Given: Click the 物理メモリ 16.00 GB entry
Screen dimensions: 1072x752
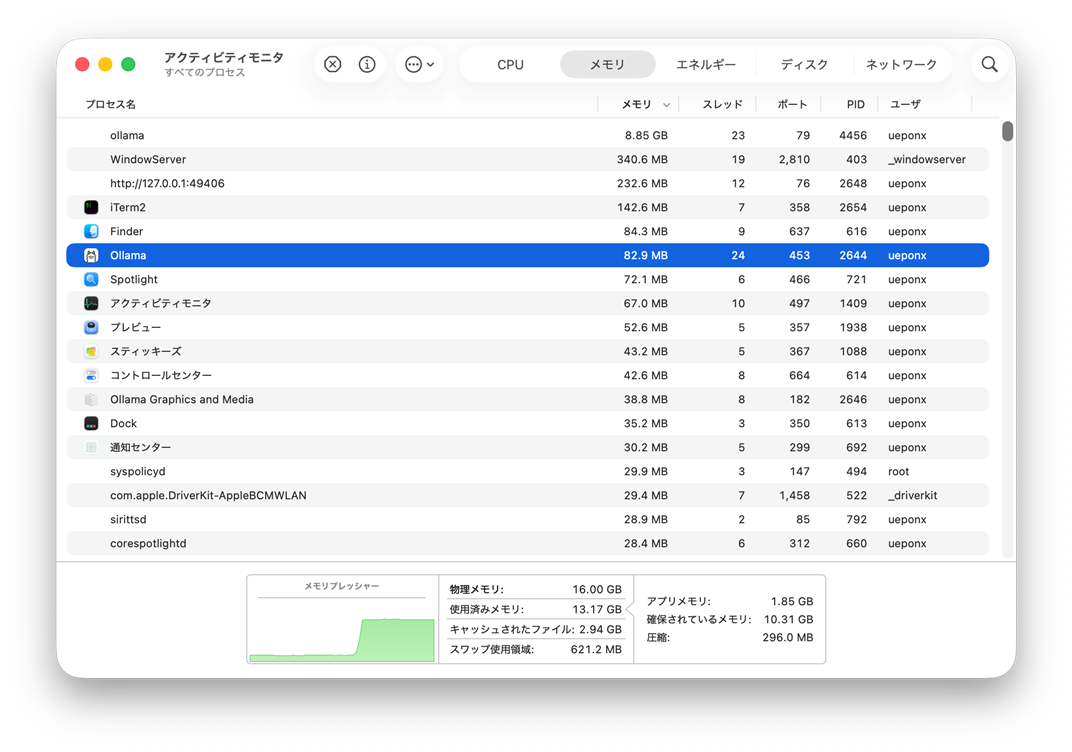Looking at the screenshot, I should (x=535, y=589).
